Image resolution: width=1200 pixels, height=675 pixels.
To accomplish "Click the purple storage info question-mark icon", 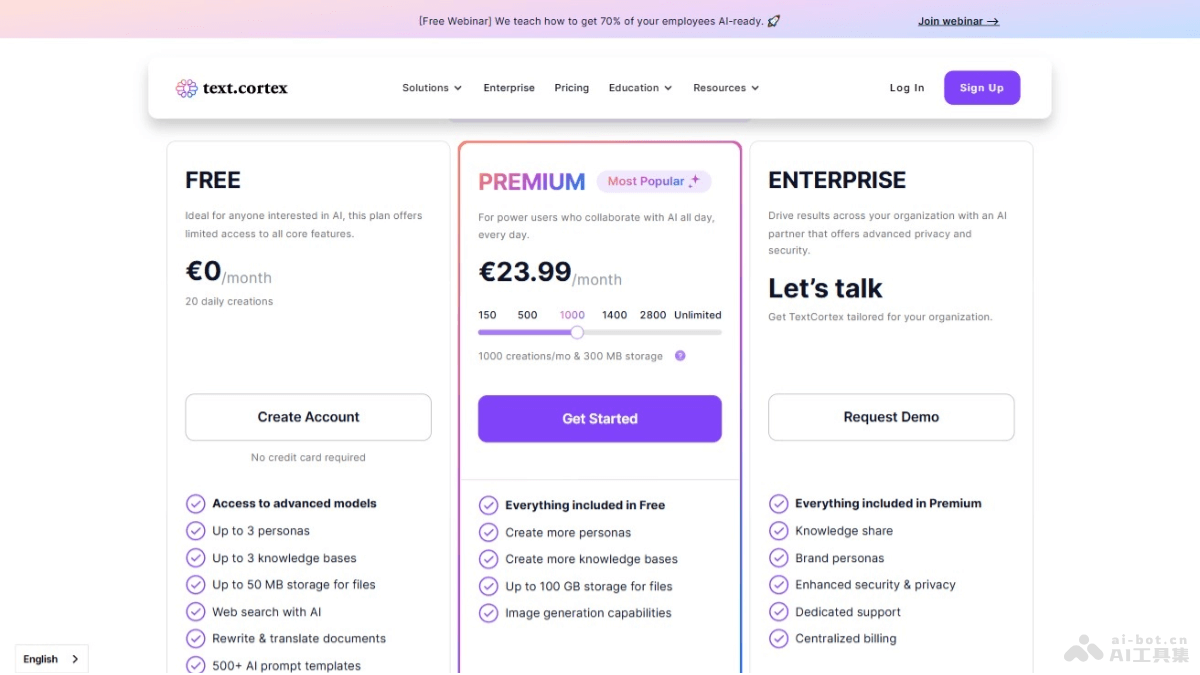I will coord(680,355).
